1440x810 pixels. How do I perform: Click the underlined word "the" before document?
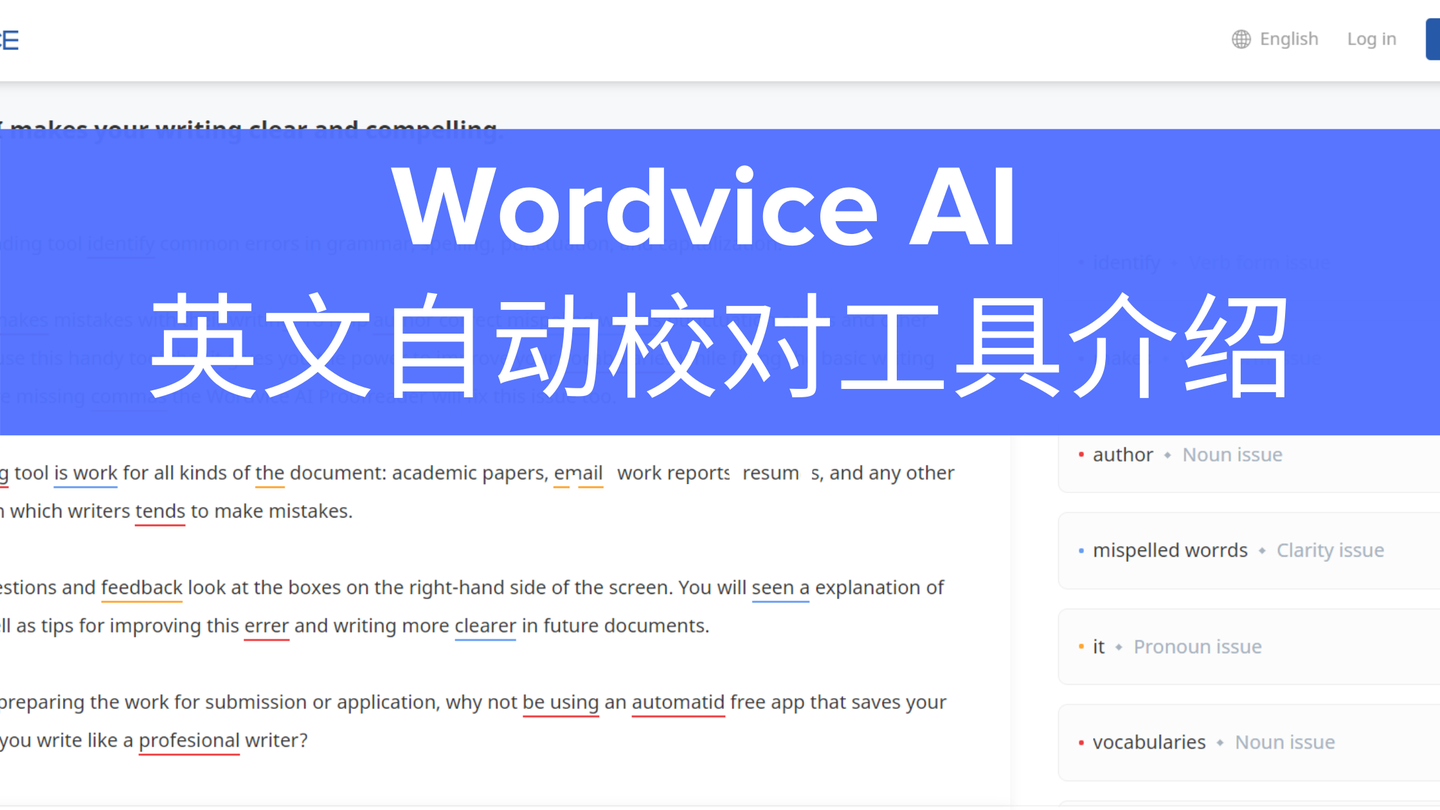point(270,473)
